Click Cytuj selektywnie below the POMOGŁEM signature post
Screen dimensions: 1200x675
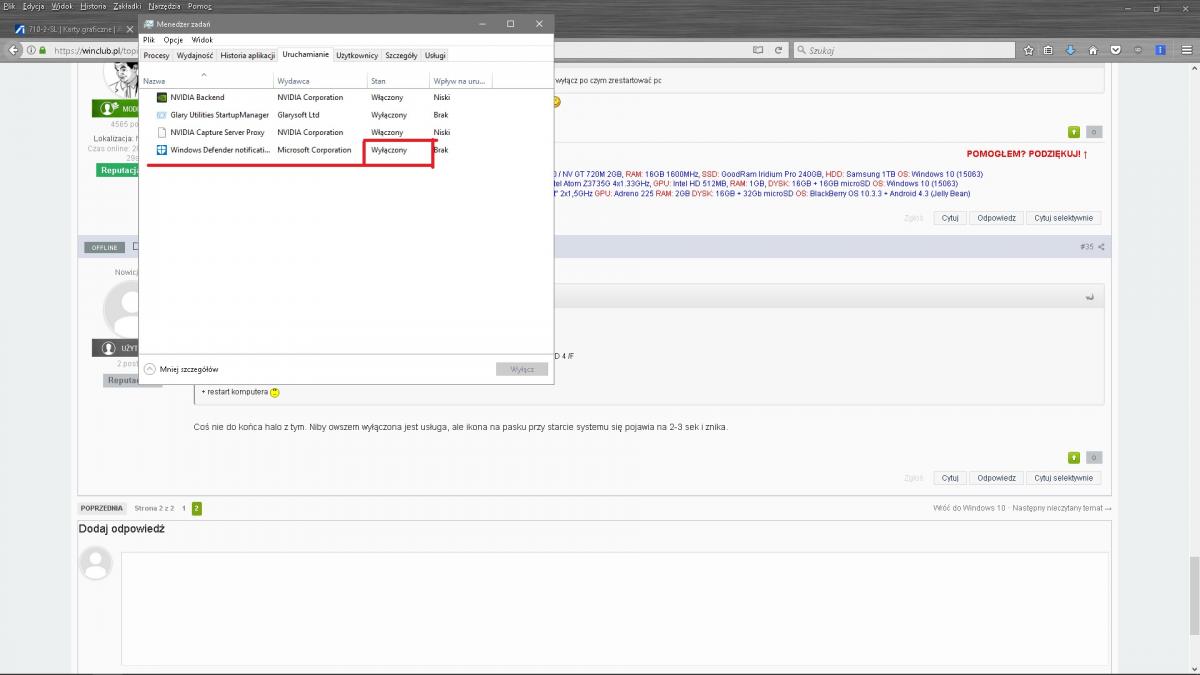[x=1064, y=218]
